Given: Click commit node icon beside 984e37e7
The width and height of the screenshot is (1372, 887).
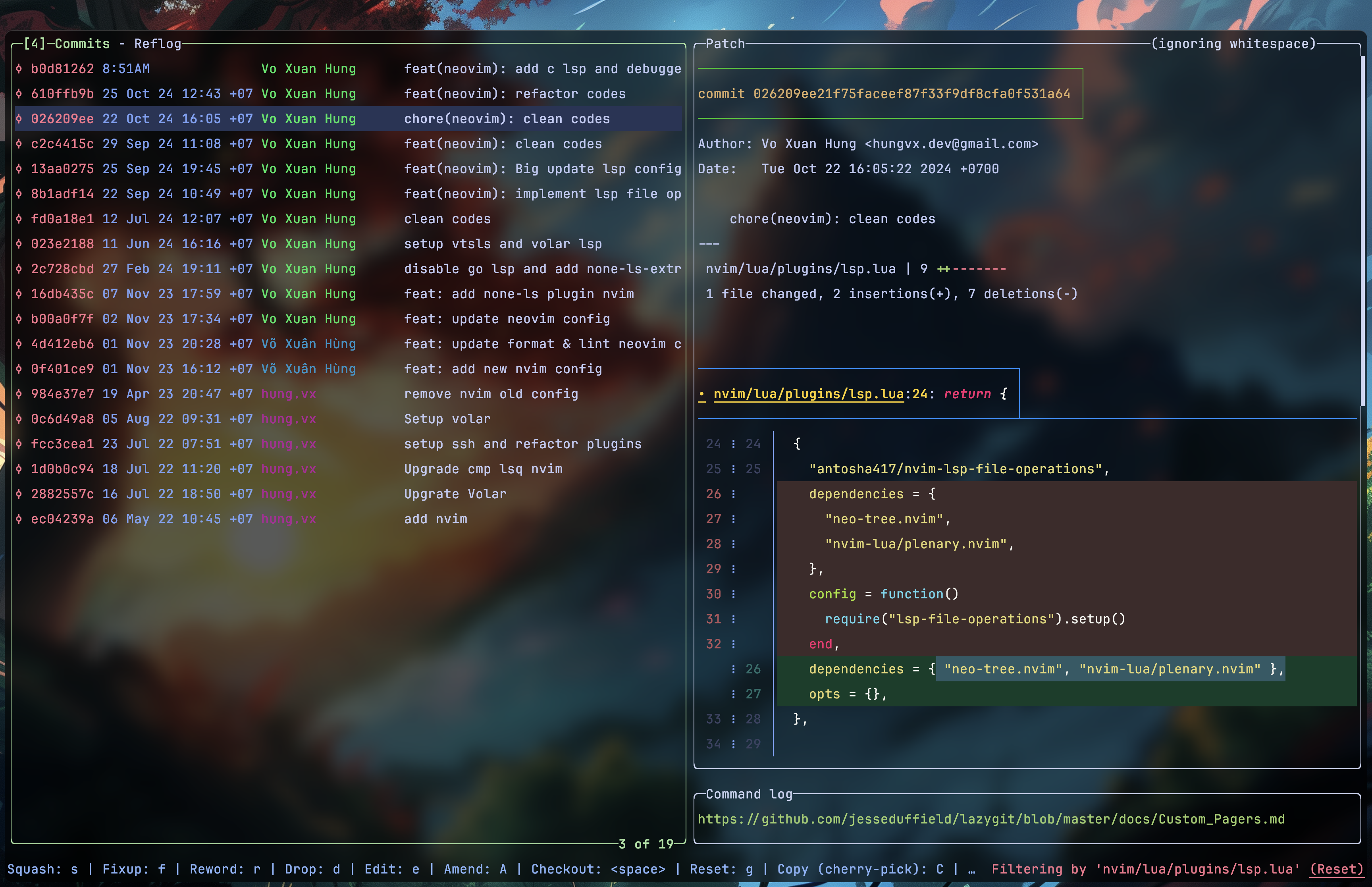Looking at the screenshot, I should [x=19, y=394].
